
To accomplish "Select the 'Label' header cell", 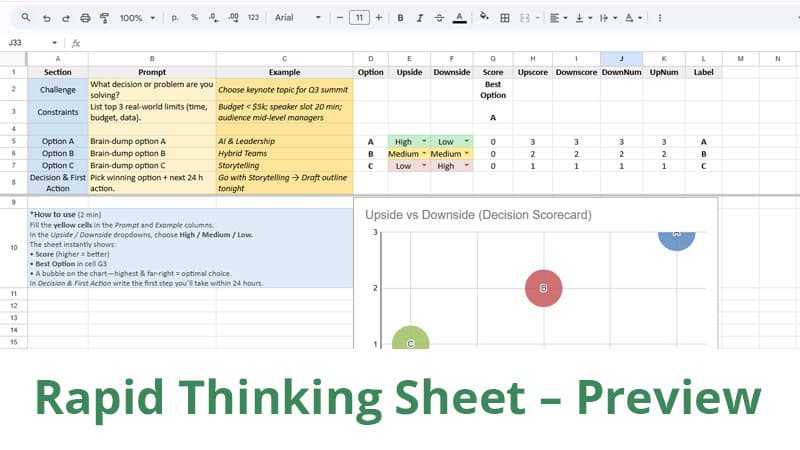I will (x=703, y=72).
